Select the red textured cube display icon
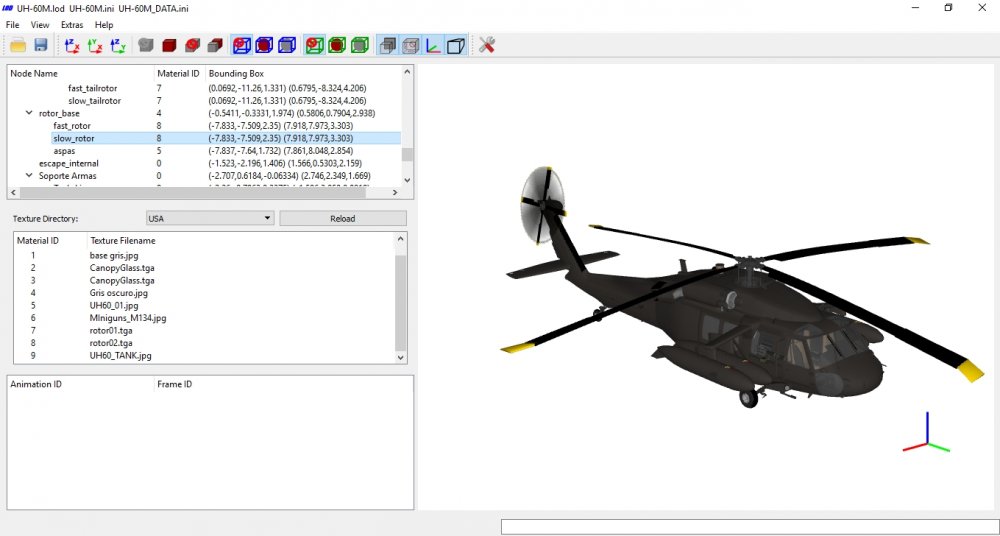 point(192,45)
